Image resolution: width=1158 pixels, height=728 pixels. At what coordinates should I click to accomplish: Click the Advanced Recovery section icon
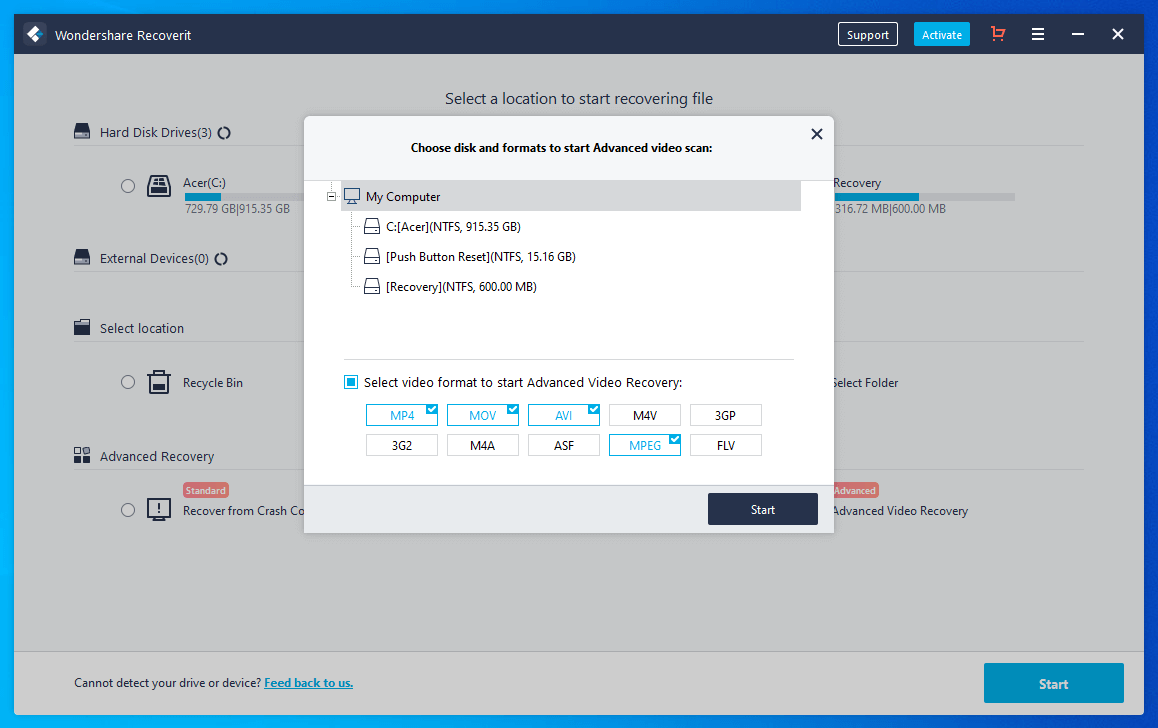click(82, 455)
